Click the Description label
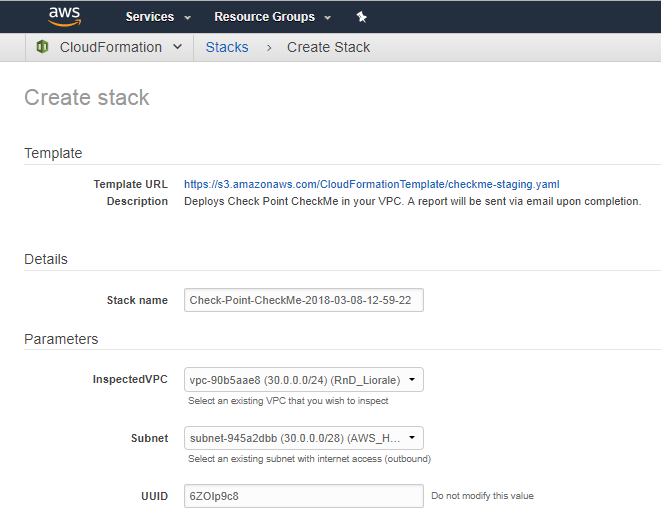 coord(137,202)
